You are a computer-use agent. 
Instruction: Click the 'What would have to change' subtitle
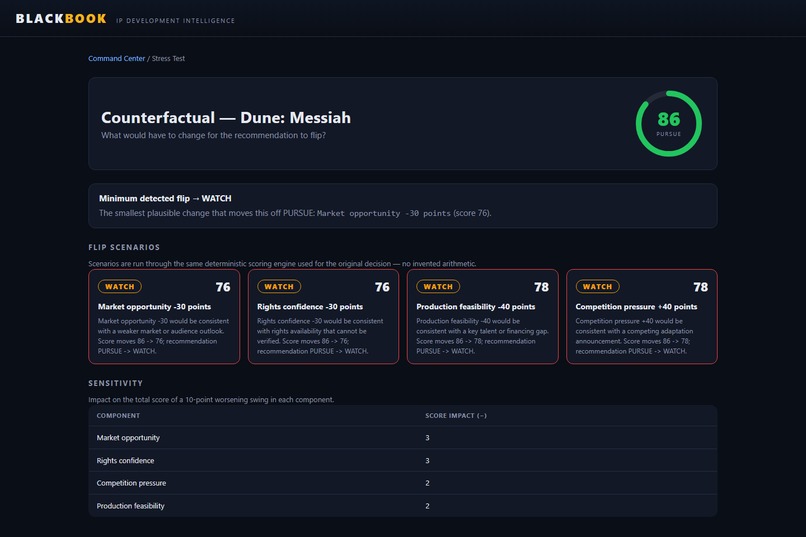(x=213, y=135)
